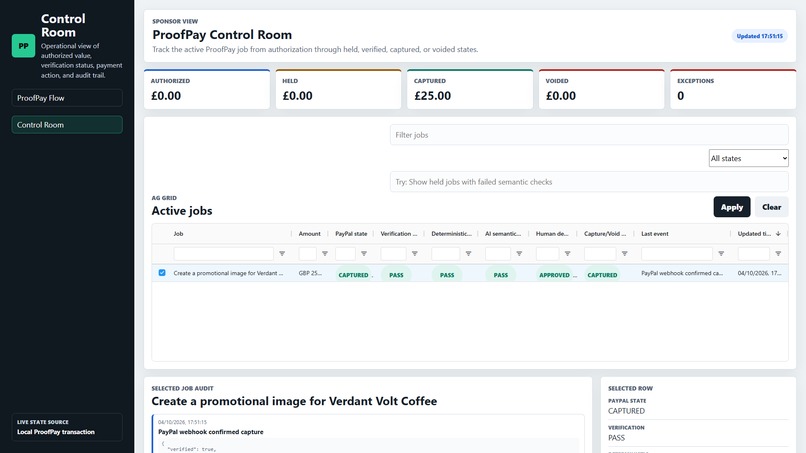Sort by Capture/Void column header
Screen dimensions: 806x453
[605, 233]
